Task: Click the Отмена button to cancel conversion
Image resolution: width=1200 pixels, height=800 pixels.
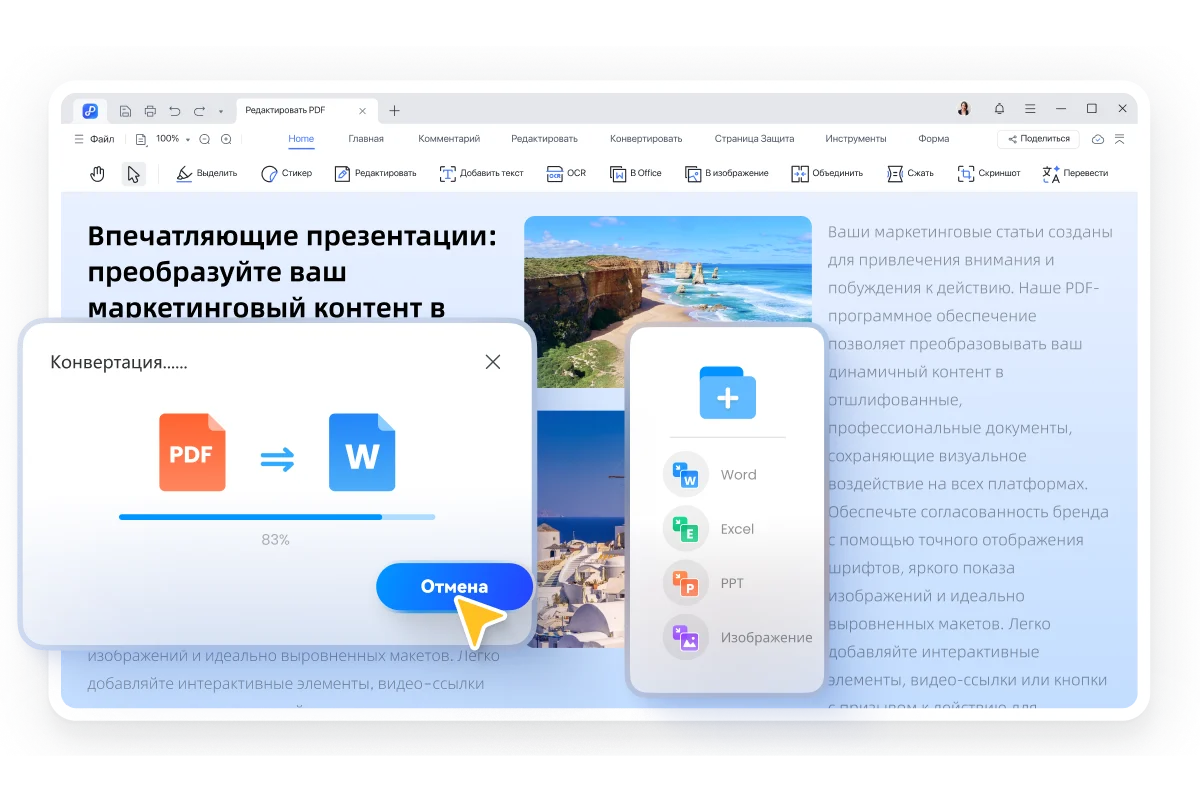Action: 453,587
